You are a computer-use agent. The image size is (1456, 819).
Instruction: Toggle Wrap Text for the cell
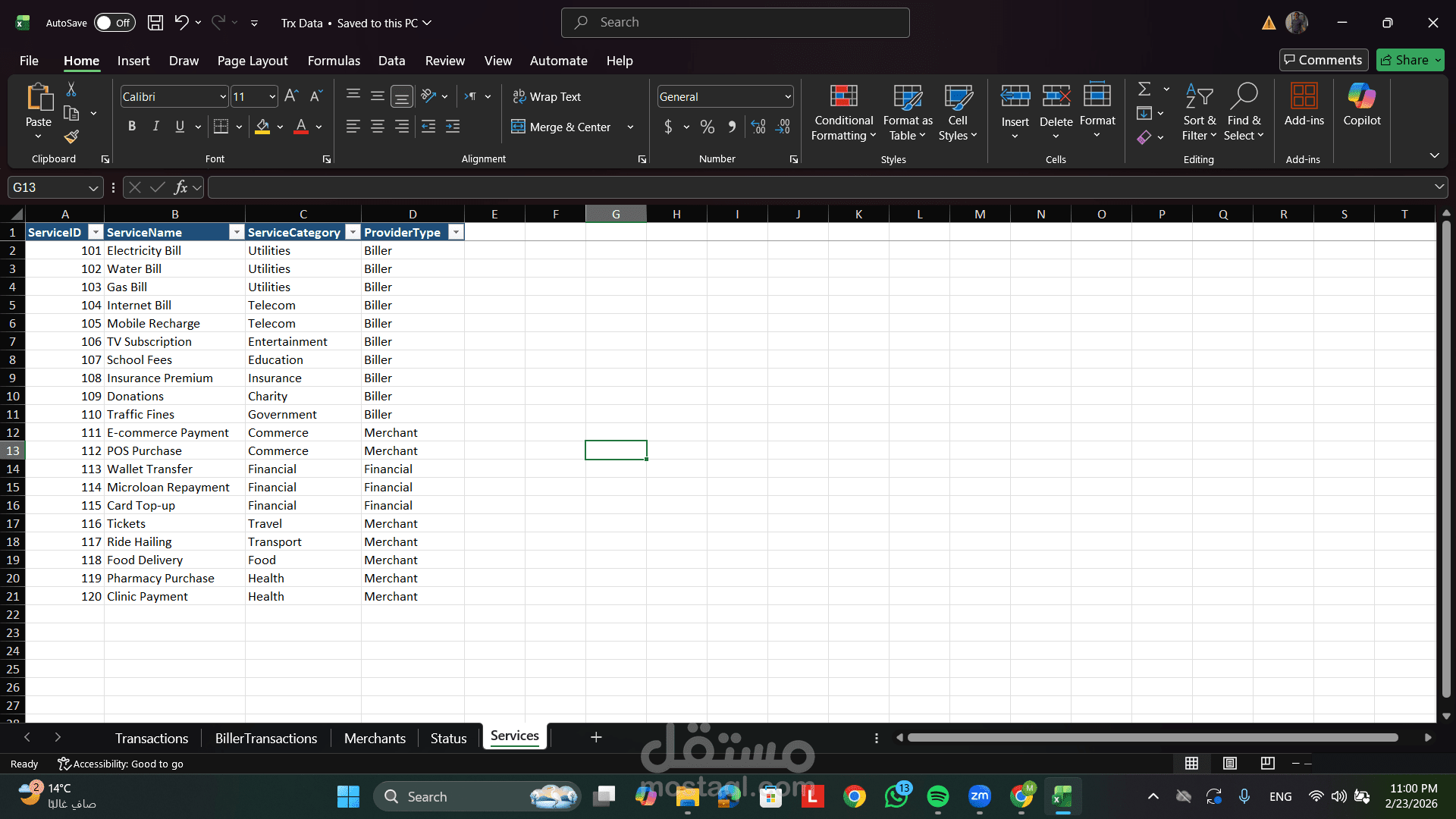[546, 97]
